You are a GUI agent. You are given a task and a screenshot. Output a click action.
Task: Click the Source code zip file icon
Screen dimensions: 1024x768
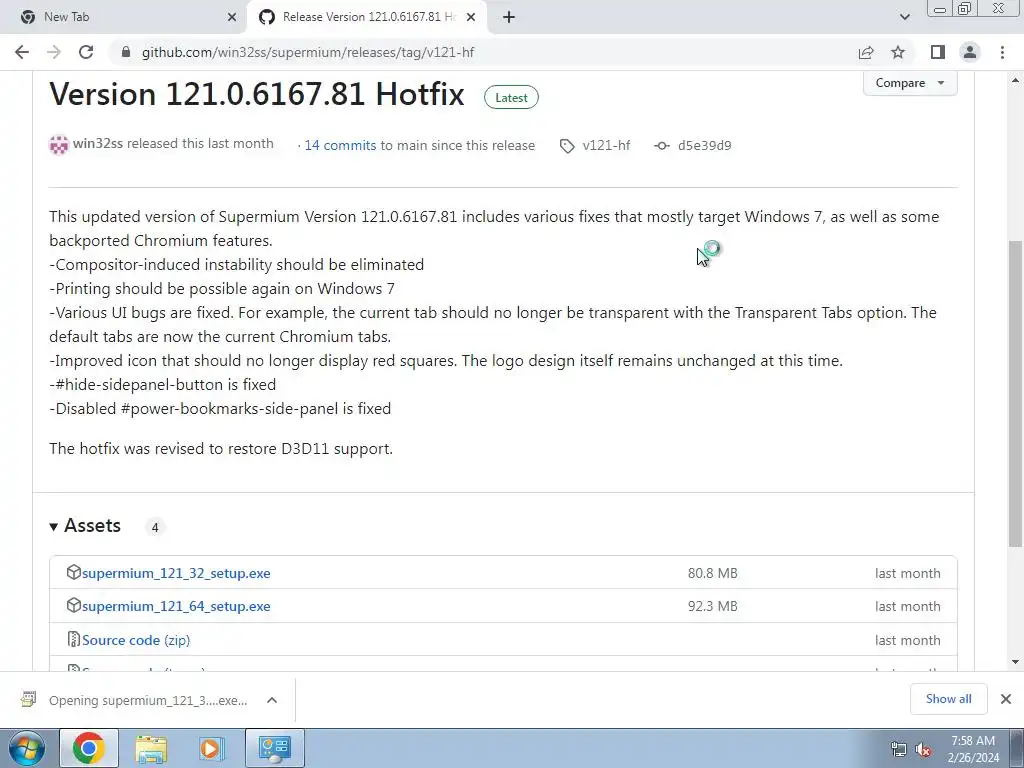point(73,639)
